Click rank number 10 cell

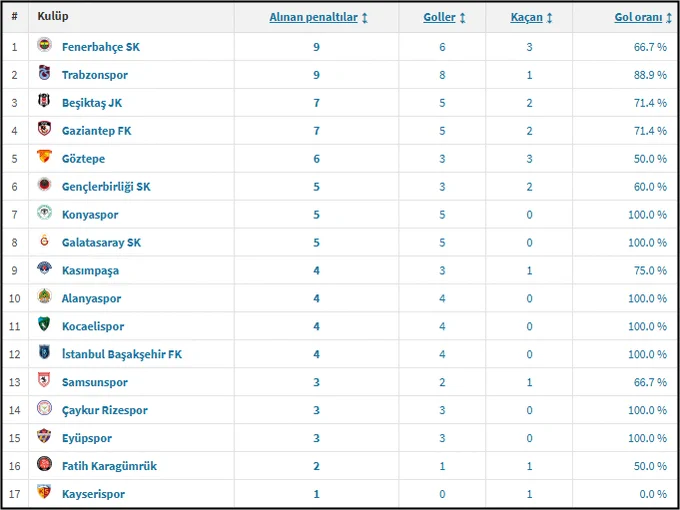pyautogui.click(x=15, y=298)
